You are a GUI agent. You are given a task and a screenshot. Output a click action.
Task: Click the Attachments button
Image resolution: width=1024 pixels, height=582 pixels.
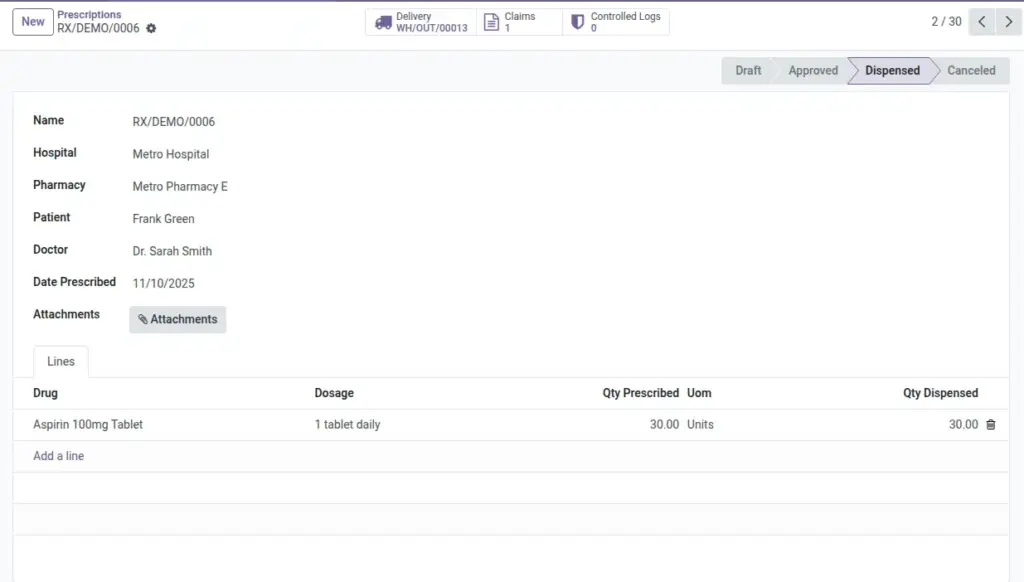coord(178,319)
